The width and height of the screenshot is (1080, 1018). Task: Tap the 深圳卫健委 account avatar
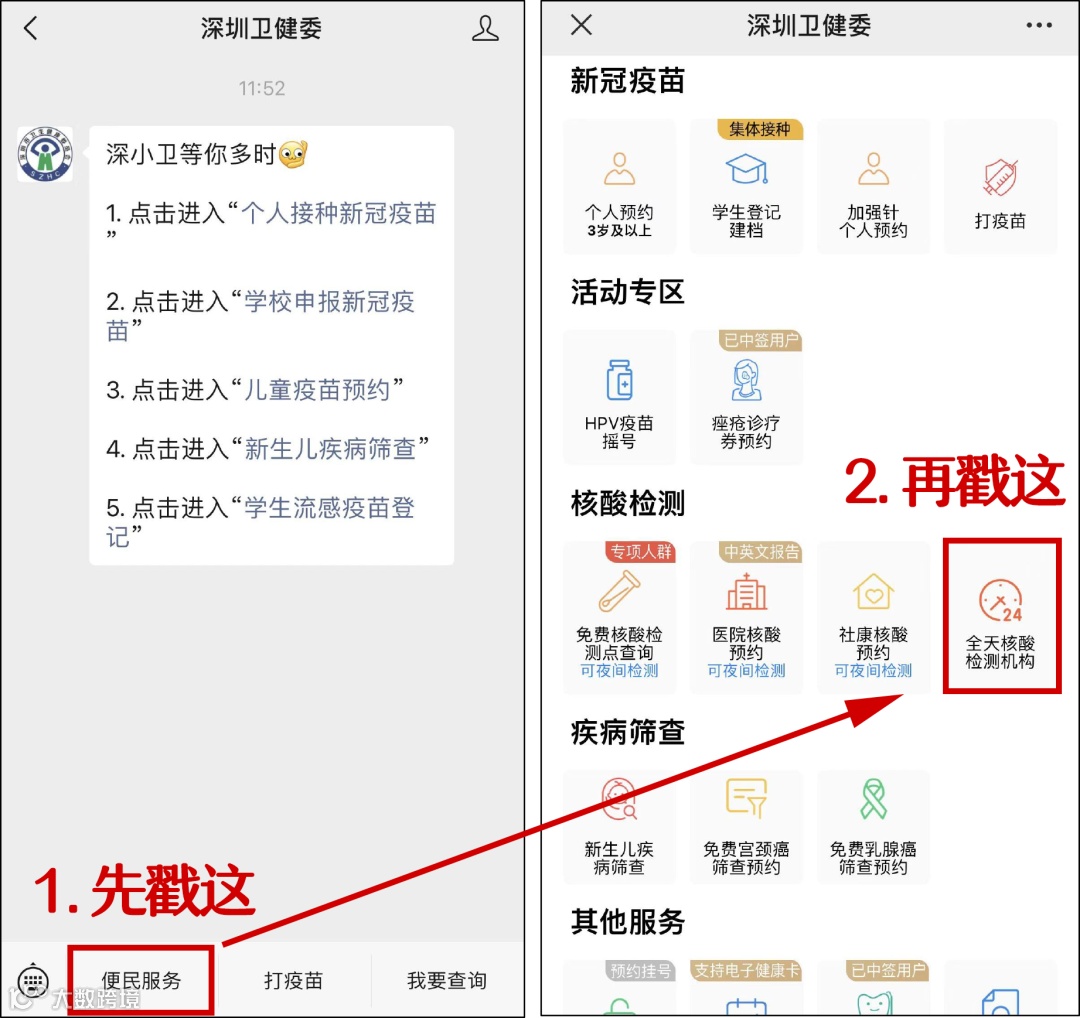coord(45,154)
